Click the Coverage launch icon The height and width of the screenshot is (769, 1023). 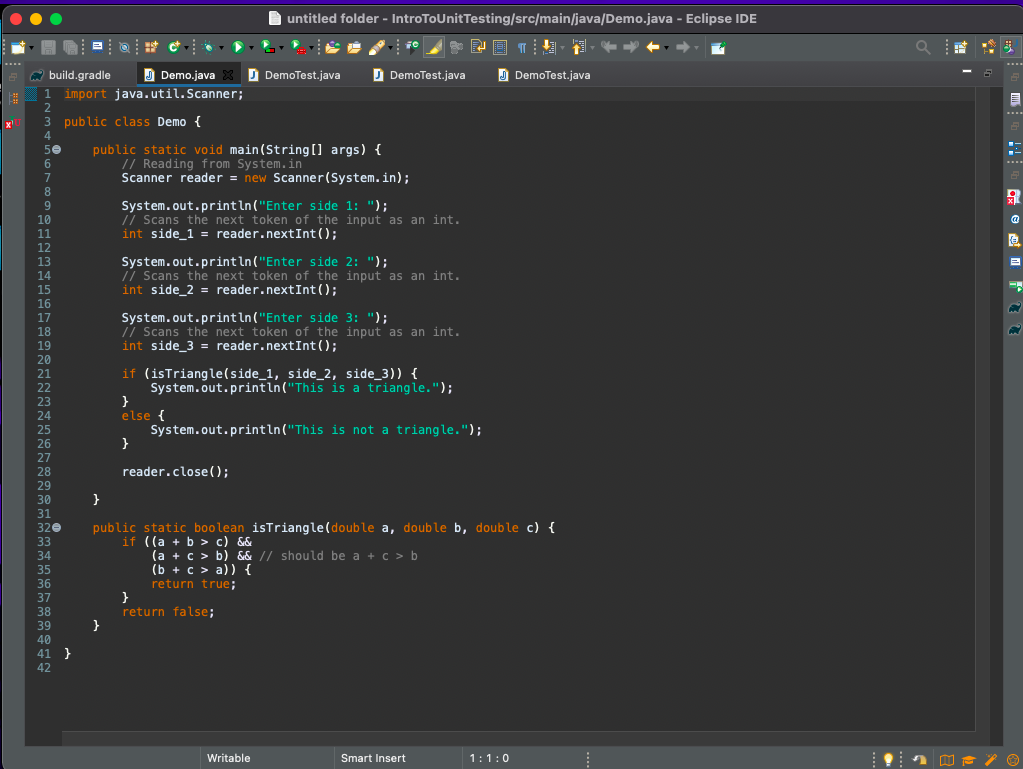click(x=267, y=47)
